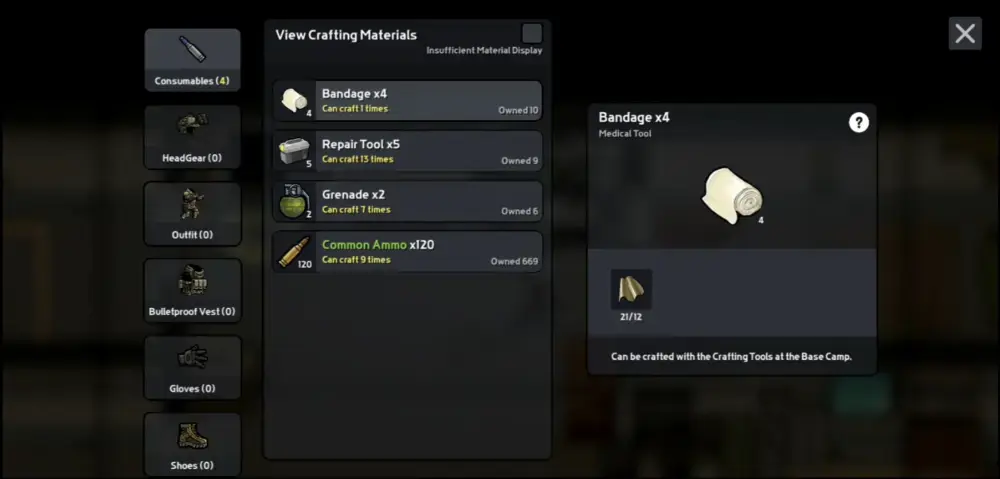The width and height of the screenshot is (1000, 479).
Task: Click the bandage roll icon in recipe list
Action: coord(294,100)
